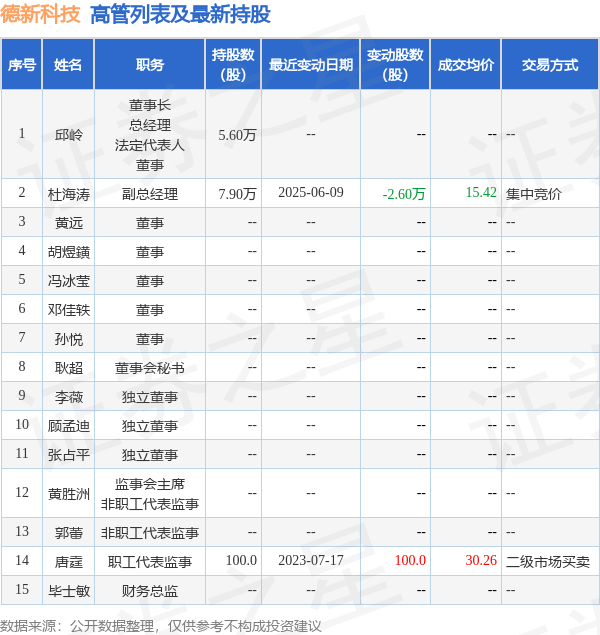Click 独立董事 in 李薇's row

(x=150, y=397)
